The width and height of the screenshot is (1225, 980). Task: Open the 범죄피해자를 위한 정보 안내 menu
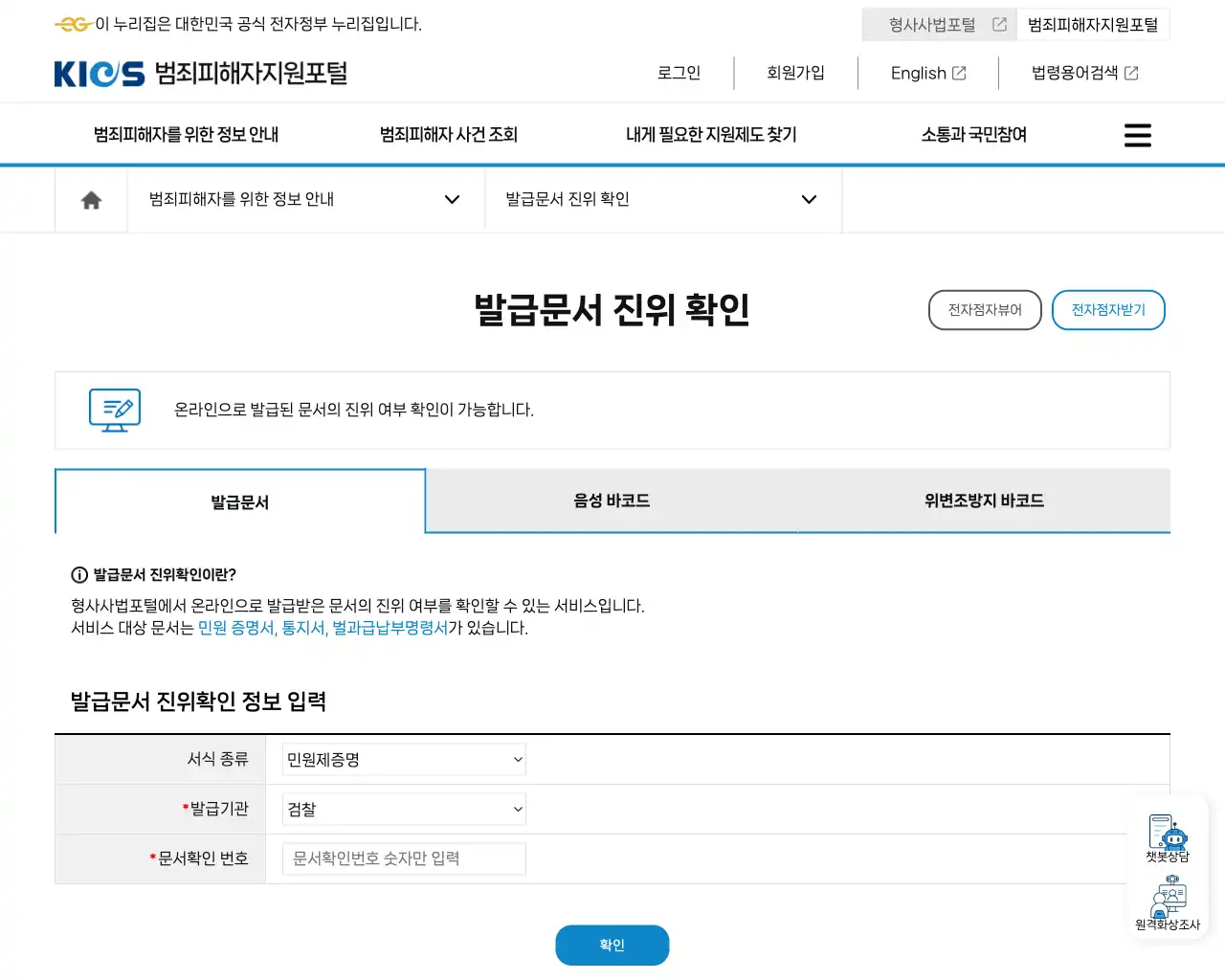tap(186, 135)
